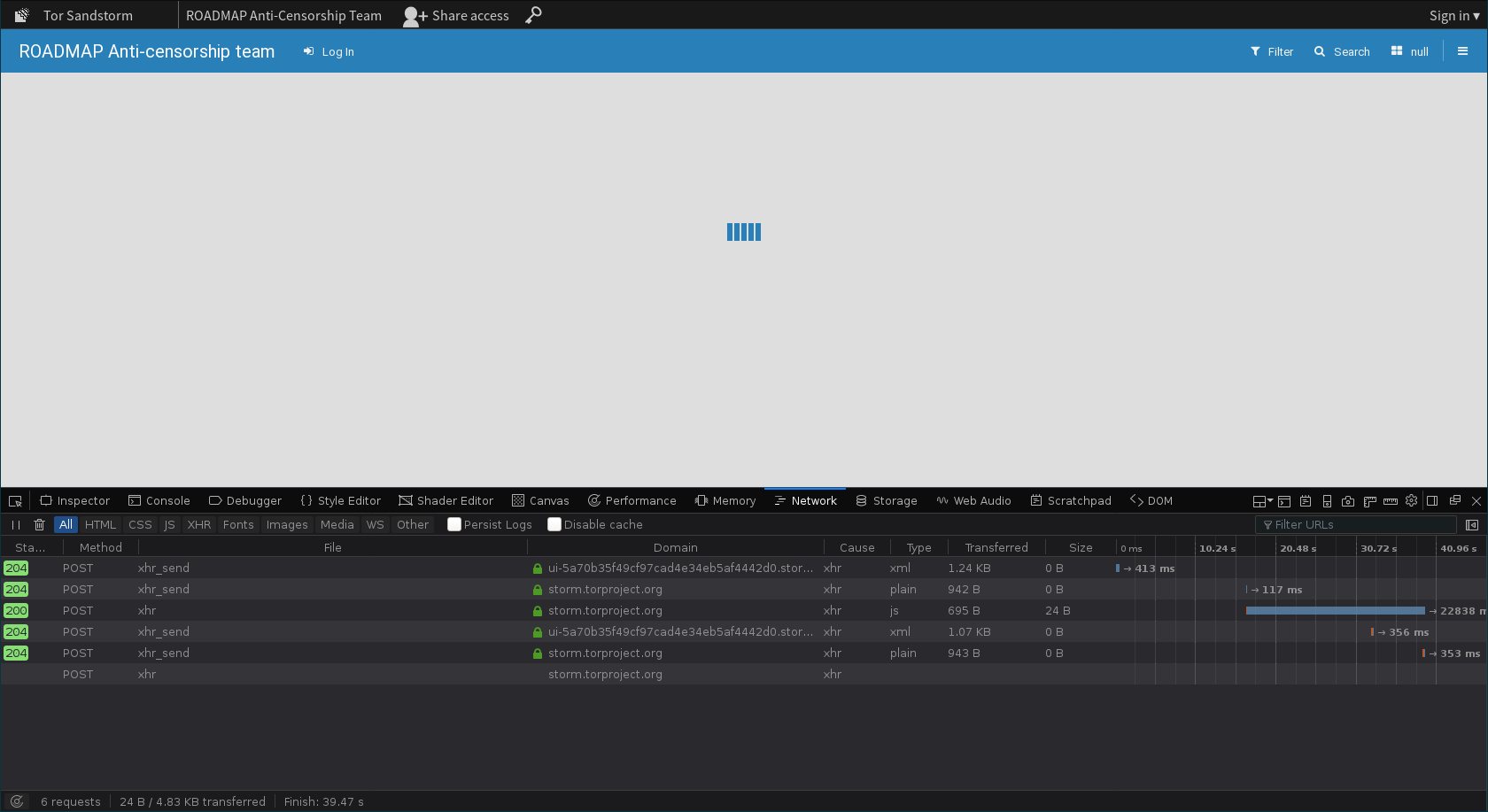Screen dimensions: 1488x812
Task: Open devtools settings gear
Action: (x=1411, y=500)
